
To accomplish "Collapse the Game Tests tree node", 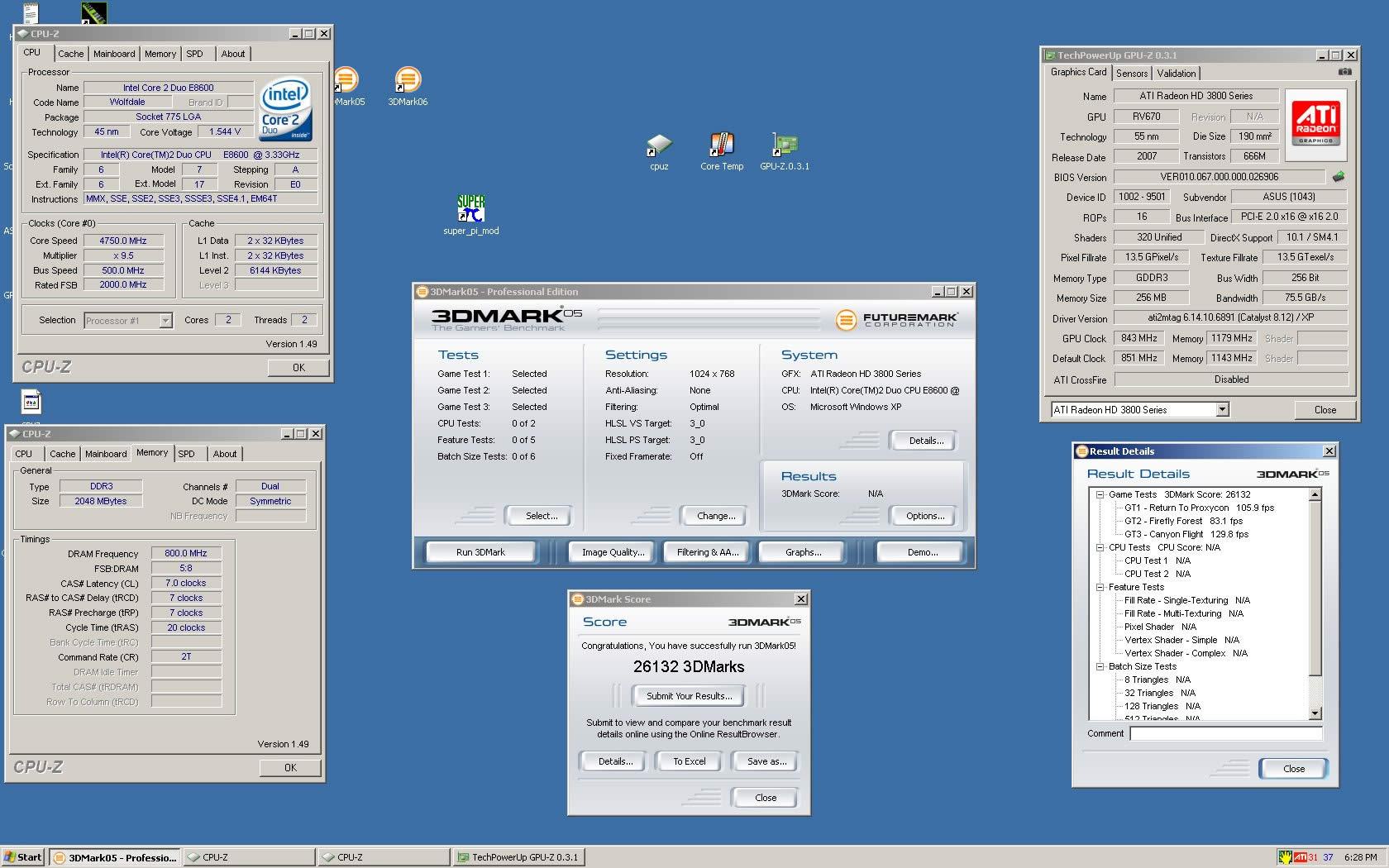I will tap(1100, 494).
